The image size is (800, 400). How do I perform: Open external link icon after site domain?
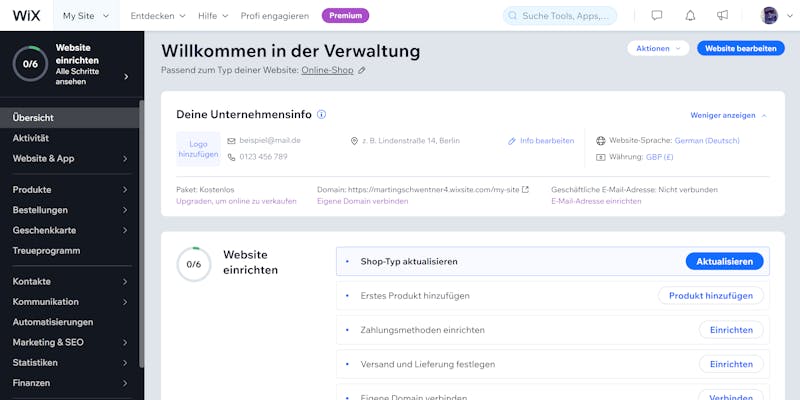point(525,189)
